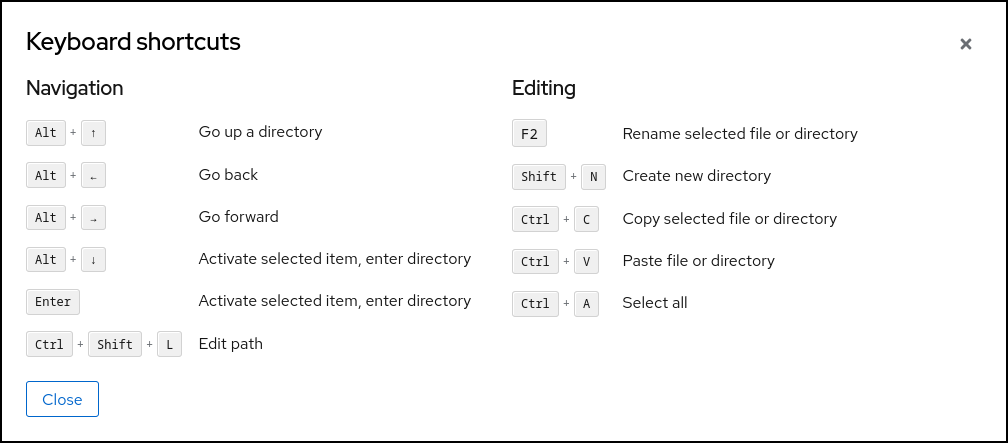Image resolution: width=1008 pixels, height=443 pixels.
Task: Click the up arrow key icon
Action: pos(93,133)
